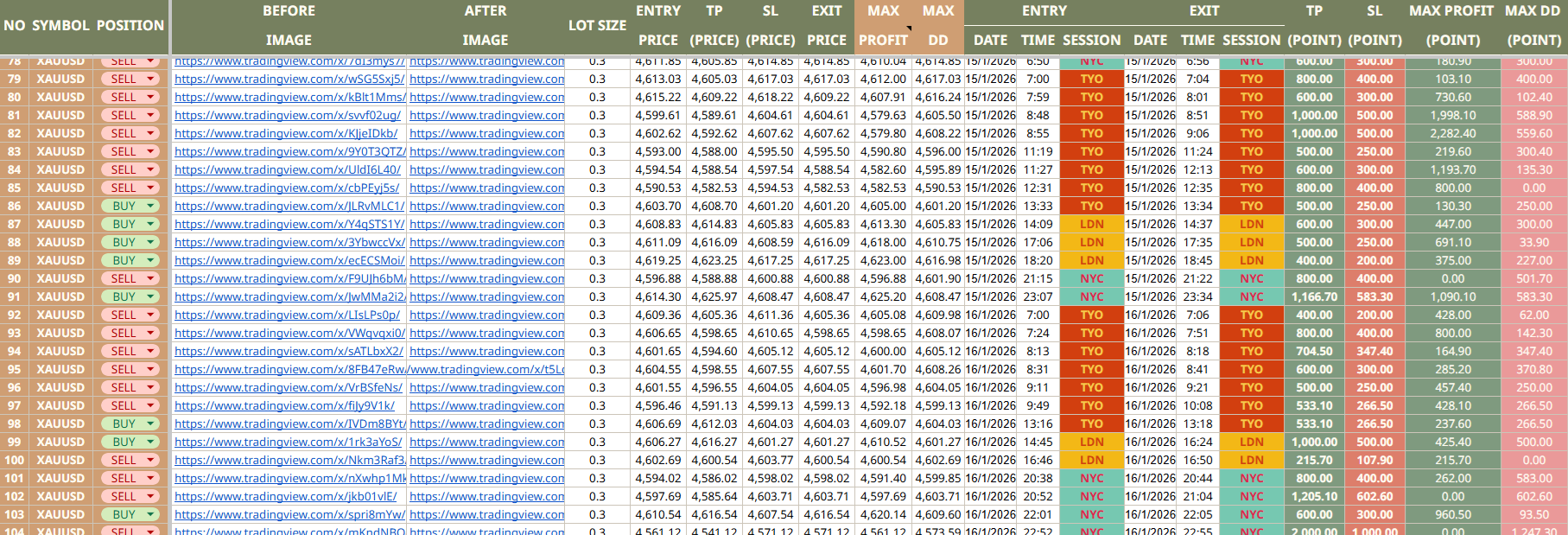Select entry time cell 23:07
The height and width of the screenshot is (535, 1568).
pyautogui.click(x=1038, y=296)
